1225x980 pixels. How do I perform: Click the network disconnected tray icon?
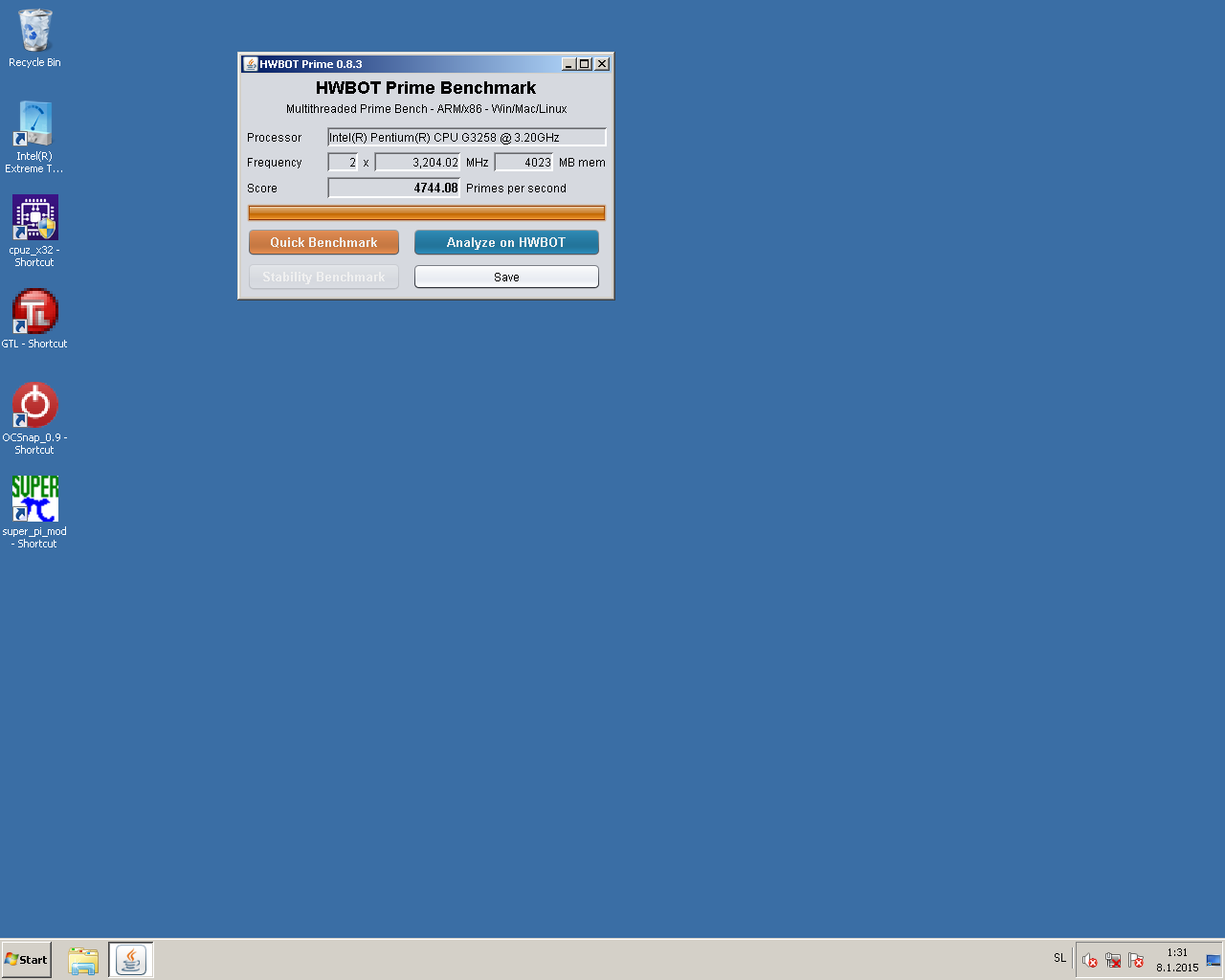pyautogui.click(x=1113, y=960)
